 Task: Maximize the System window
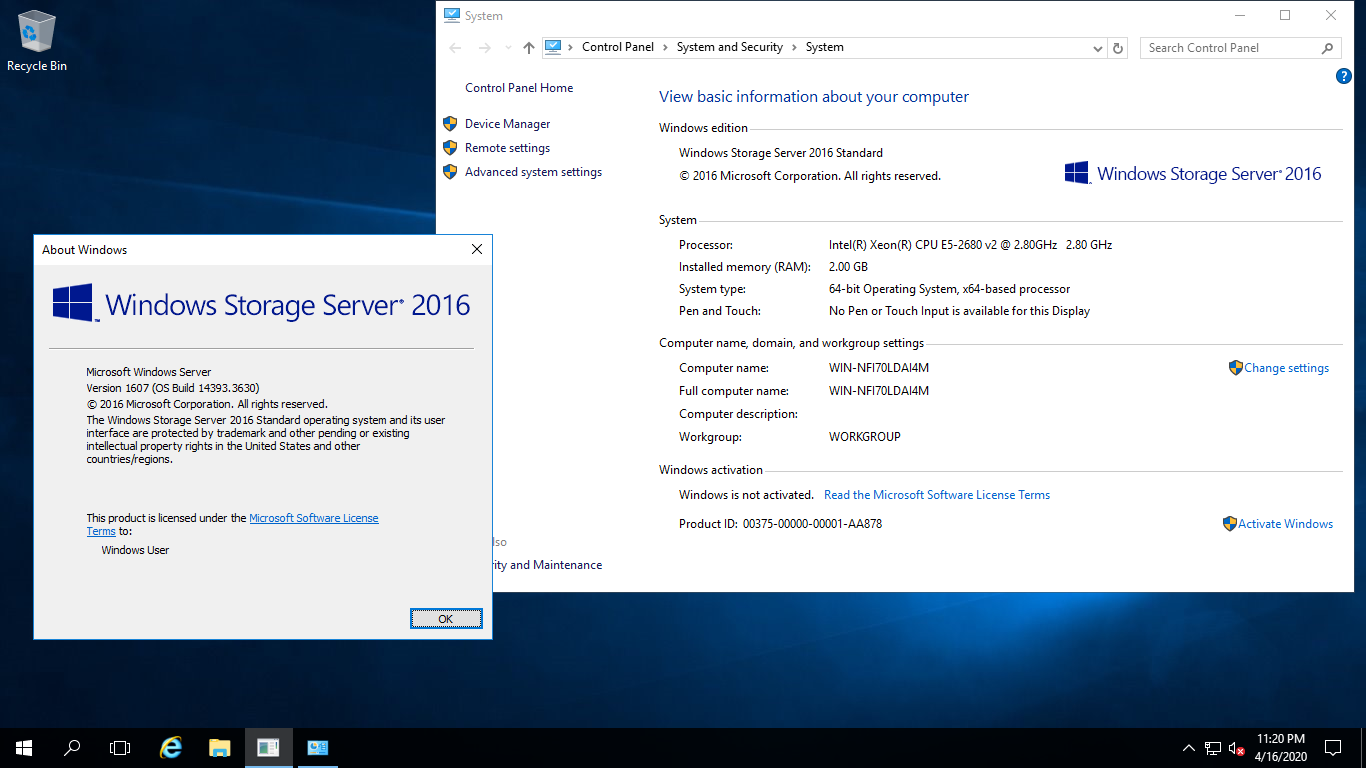coord(1285,15)
